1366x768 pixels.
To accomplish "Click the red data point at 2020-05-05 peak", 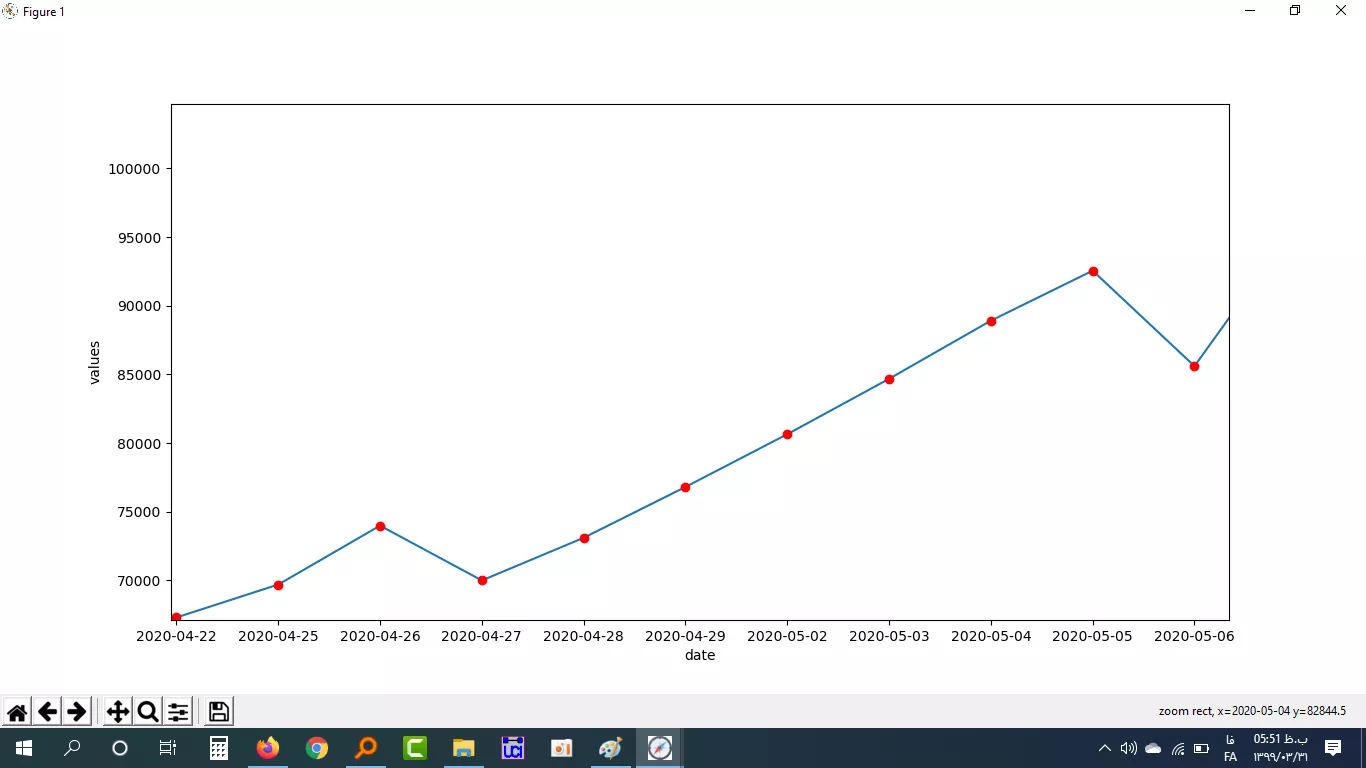I will pyautogui.click(x=1093, y=271).
